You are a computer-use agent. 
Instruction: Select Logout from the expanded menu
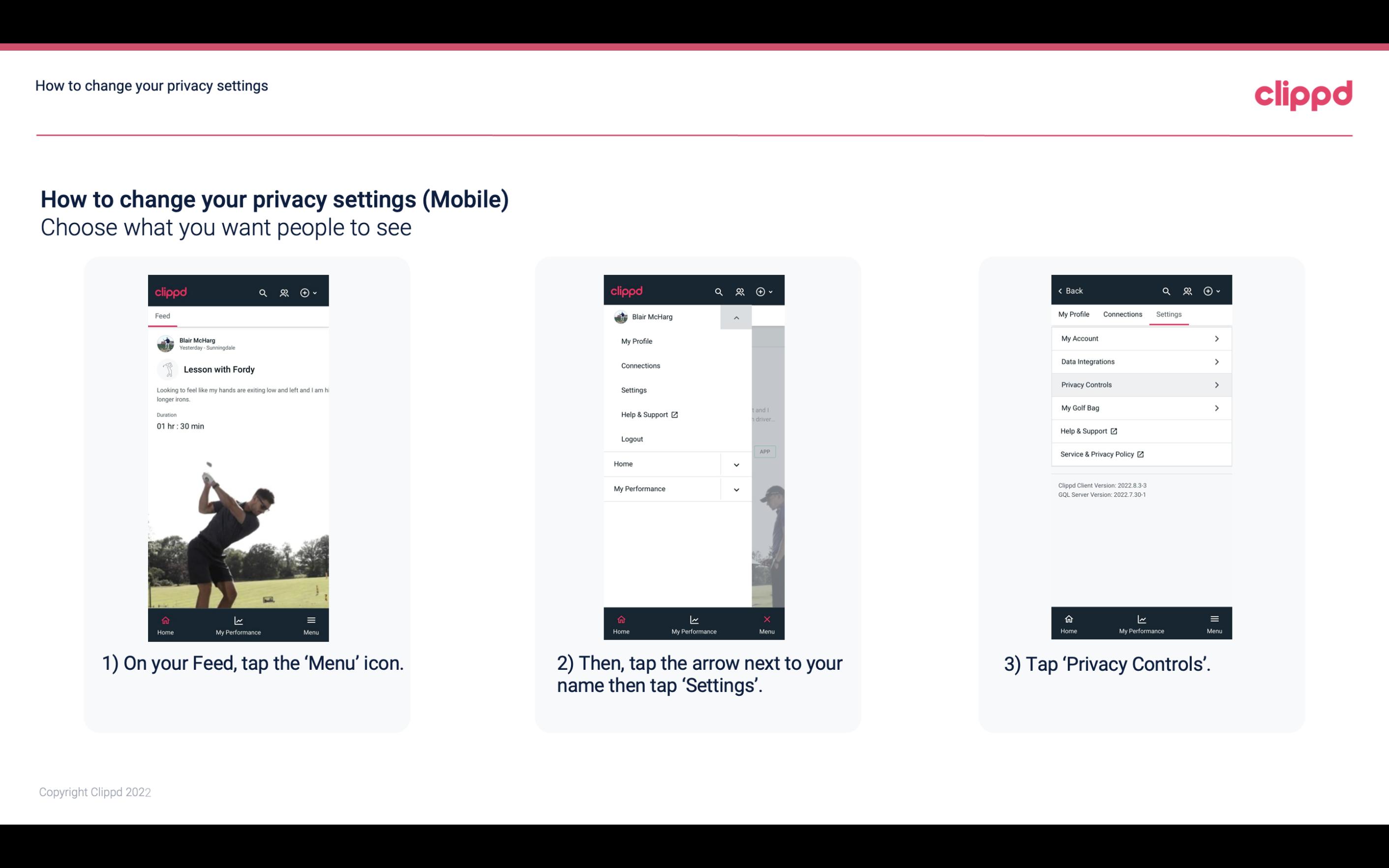[631, 438]
